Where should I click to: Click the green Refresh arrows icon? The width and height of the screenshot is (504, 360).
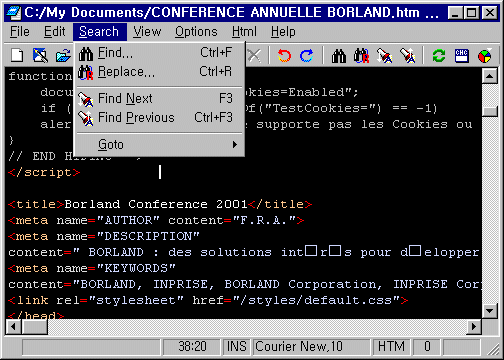coord(439,56)
